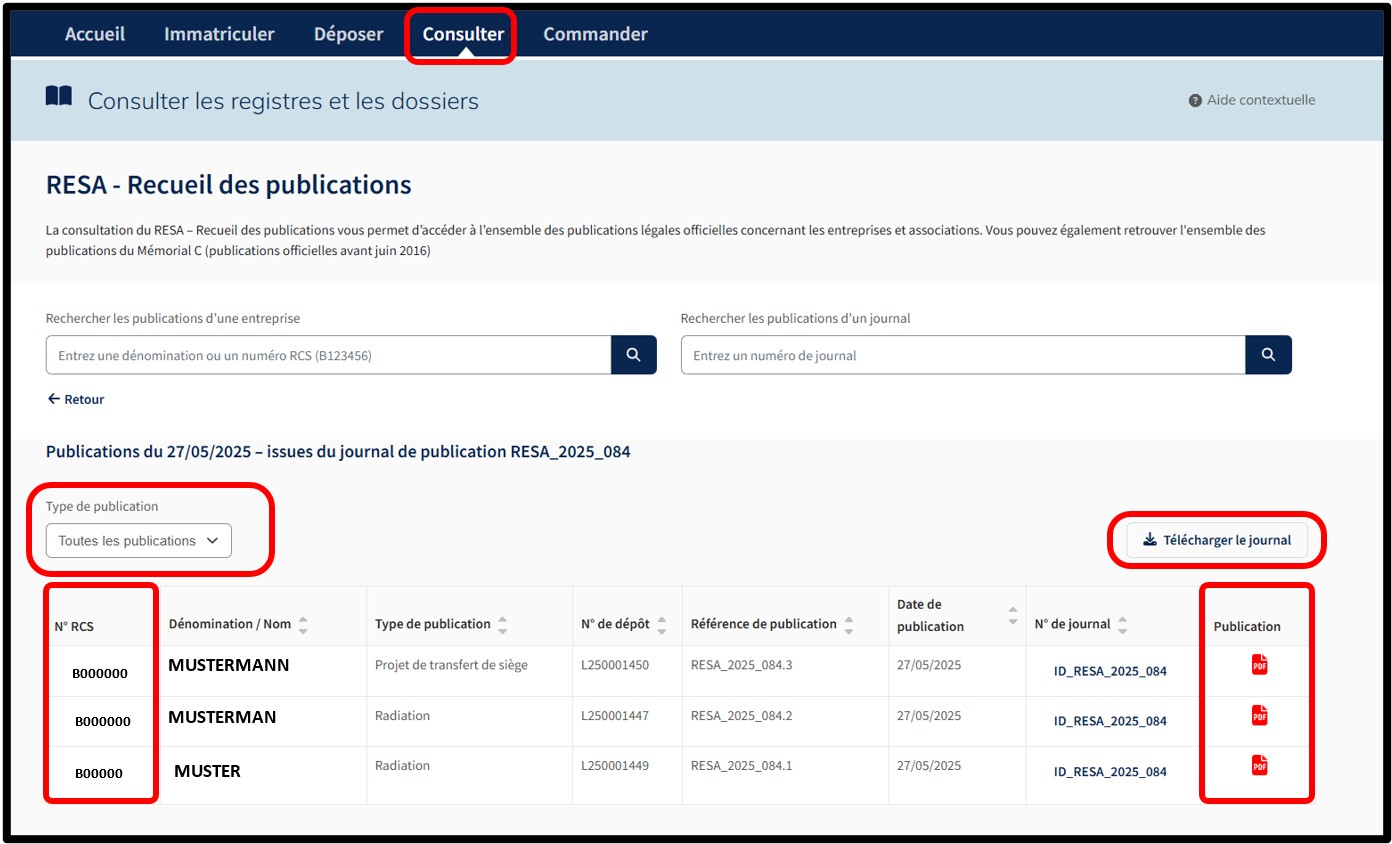Click the Aide contextuelle help icon
This screenshot has width=1392, height=844.
[x=1194, y=101]
